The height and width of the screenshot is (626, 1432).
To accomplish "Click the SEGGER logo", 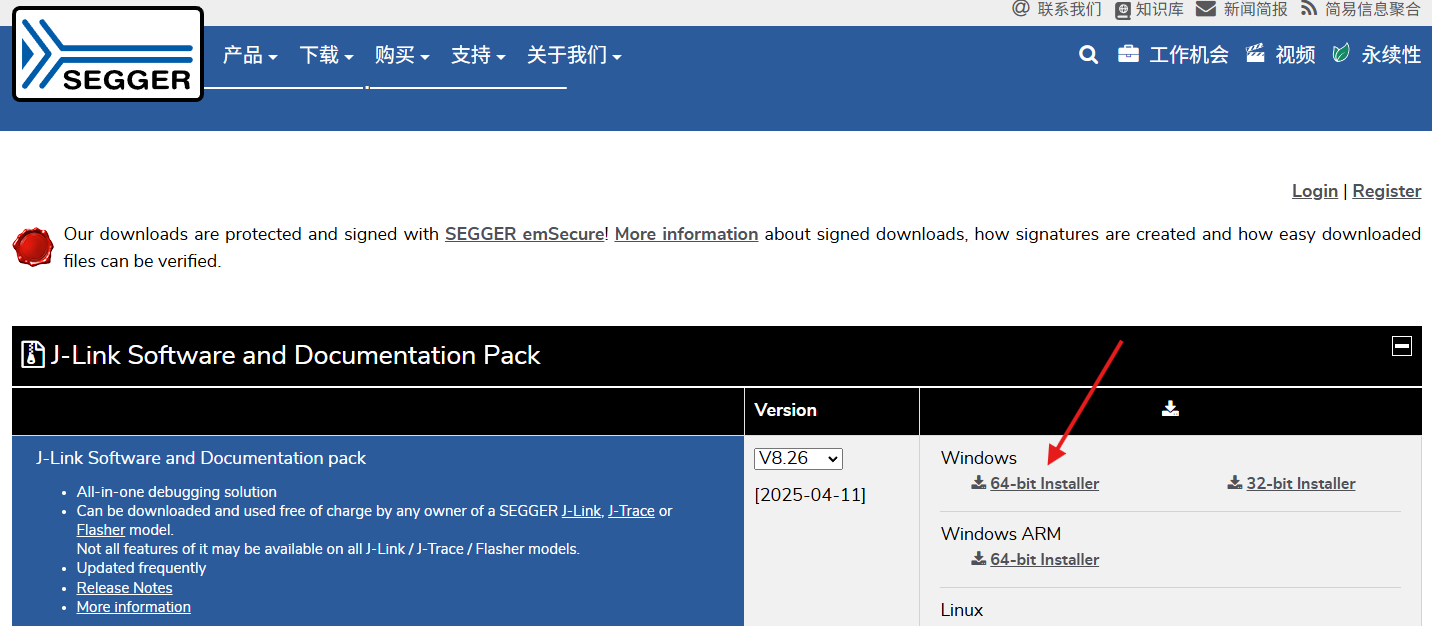I will 108,54.
